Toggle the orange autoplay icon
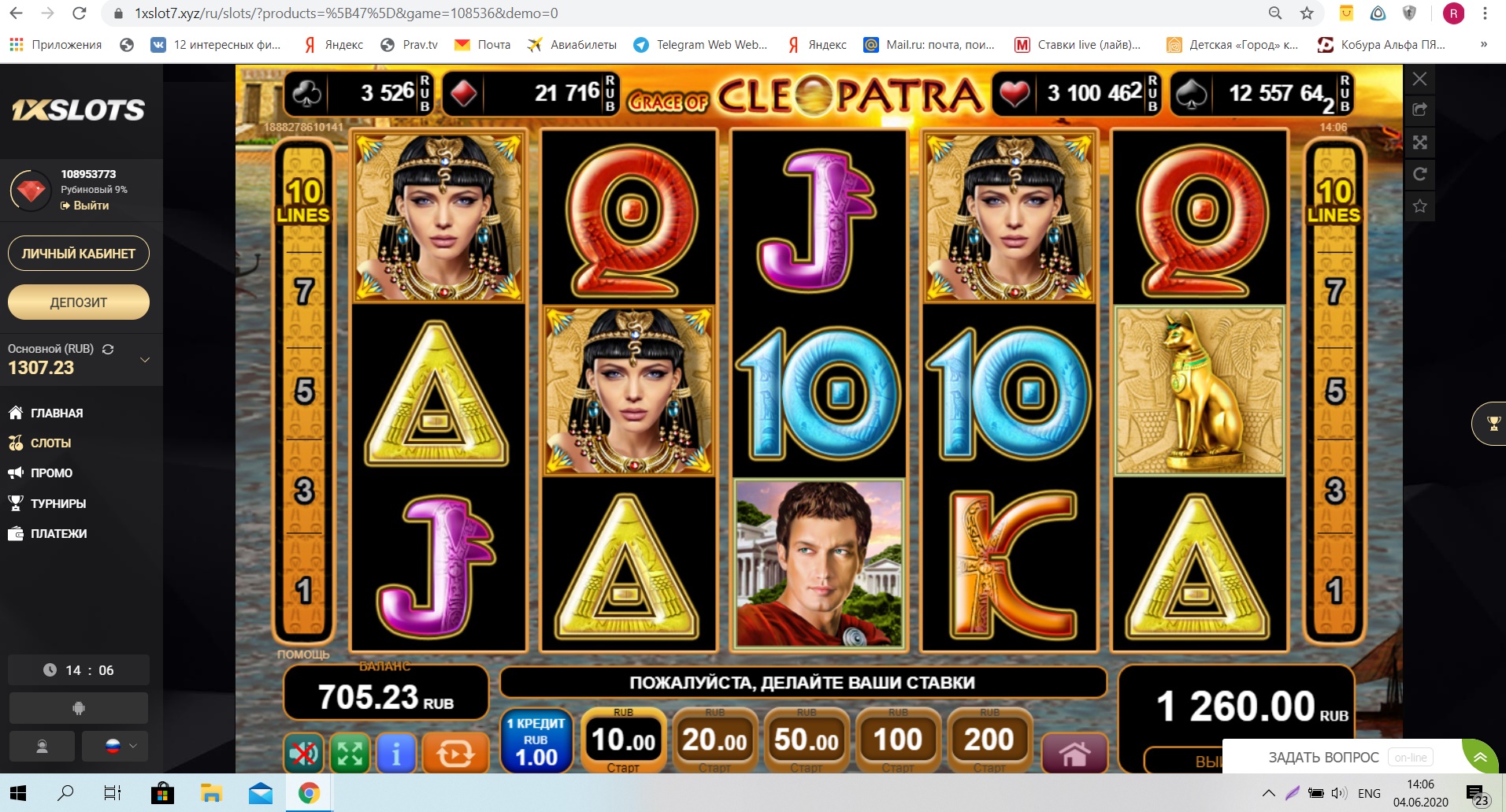Image resolution: width=1506 pixels, height=812 pixels. click(455, 754)
